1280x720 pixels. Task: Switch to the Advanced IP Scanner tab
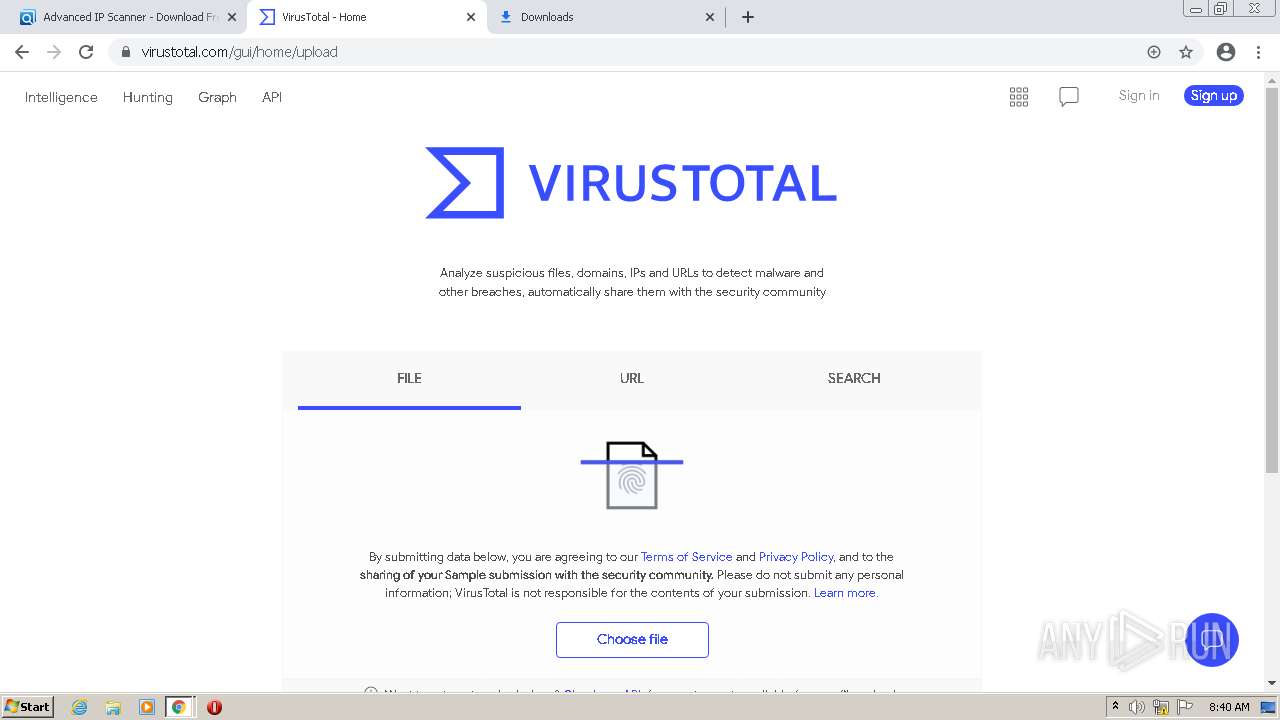pos(125,17)
